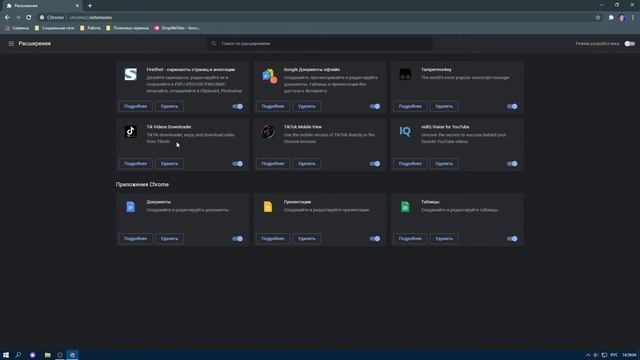Disable vidIQ Vision for YouTube
Screen dimensions: 640x360
[x=512, y=164]
